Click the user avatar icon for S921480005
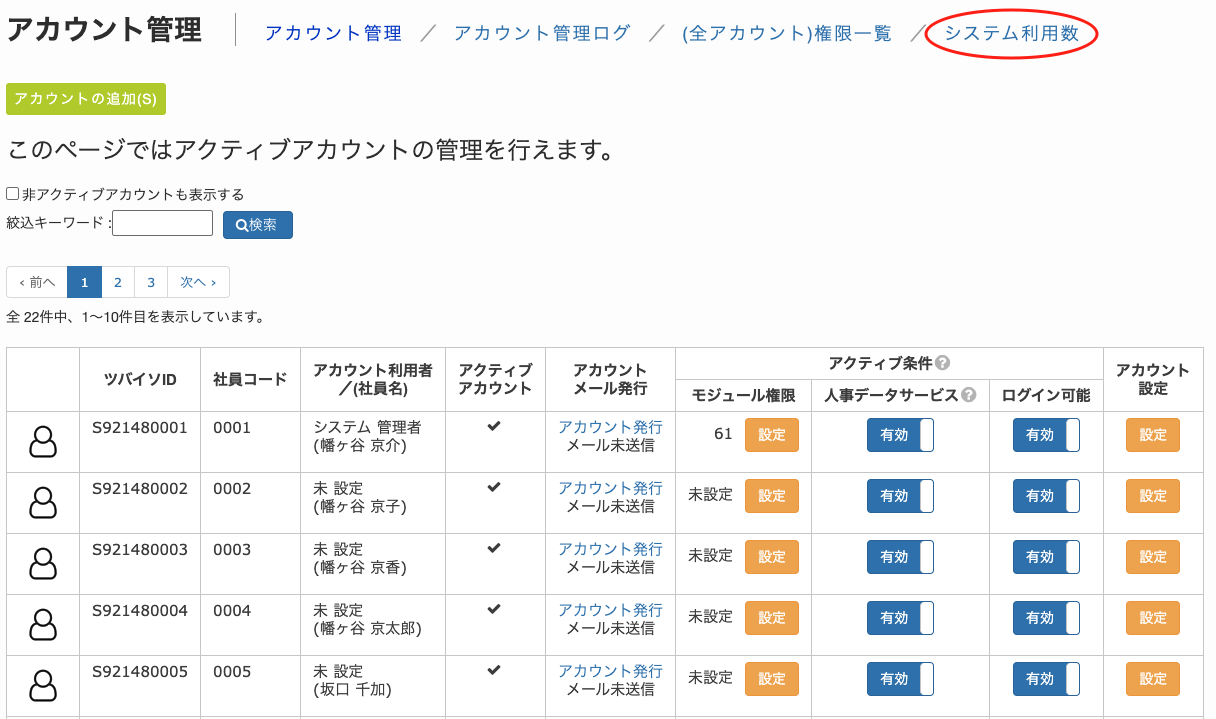 43,685
